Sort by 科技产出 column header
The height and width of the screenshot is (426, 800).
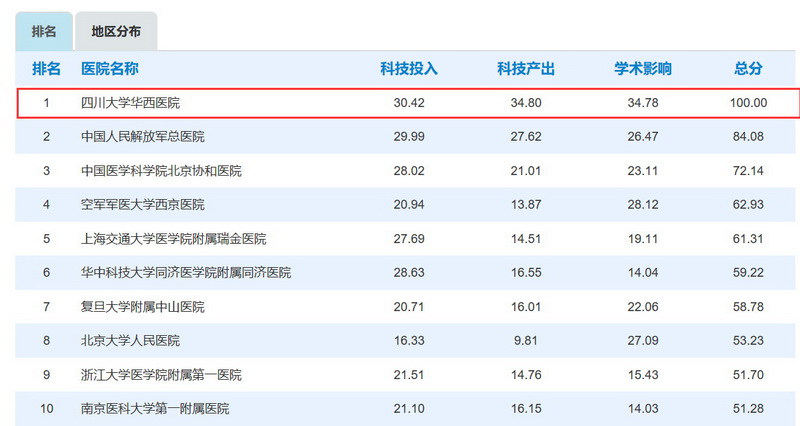[526, 68]
